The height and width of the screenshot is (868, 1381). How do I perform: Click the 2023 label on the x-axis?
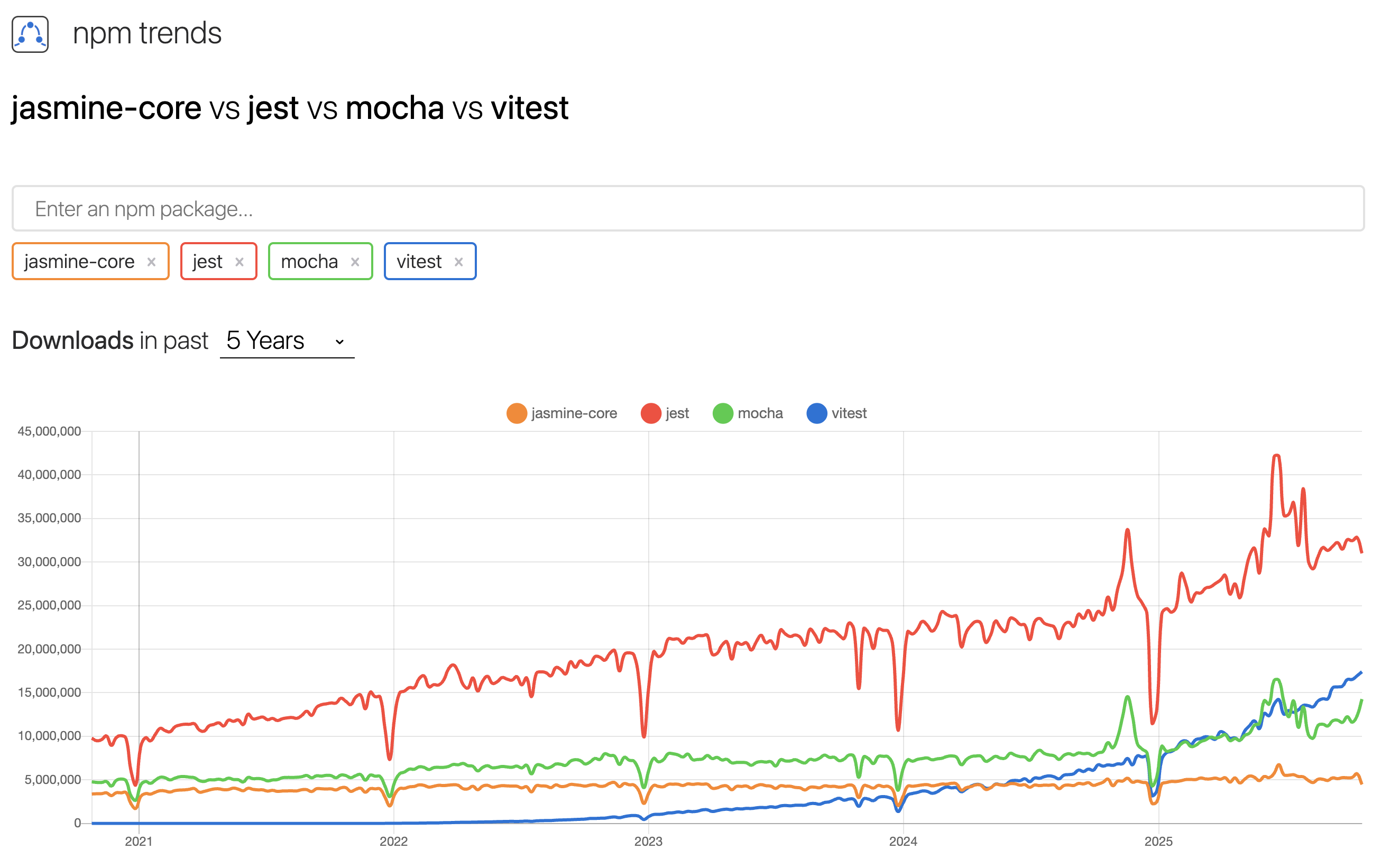click(x=648, y=841)
